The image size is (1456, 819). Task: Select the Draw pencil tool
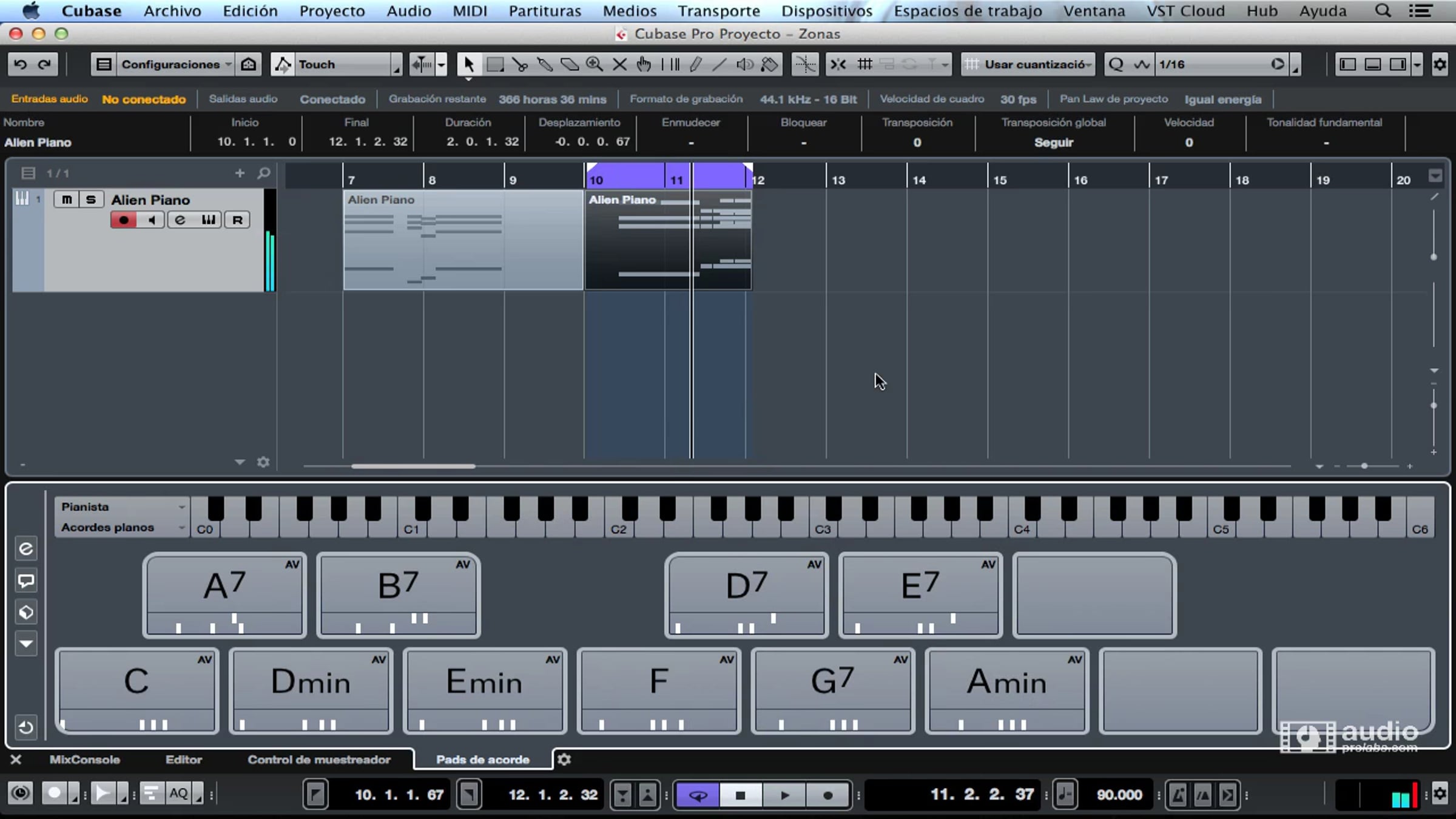696,64
